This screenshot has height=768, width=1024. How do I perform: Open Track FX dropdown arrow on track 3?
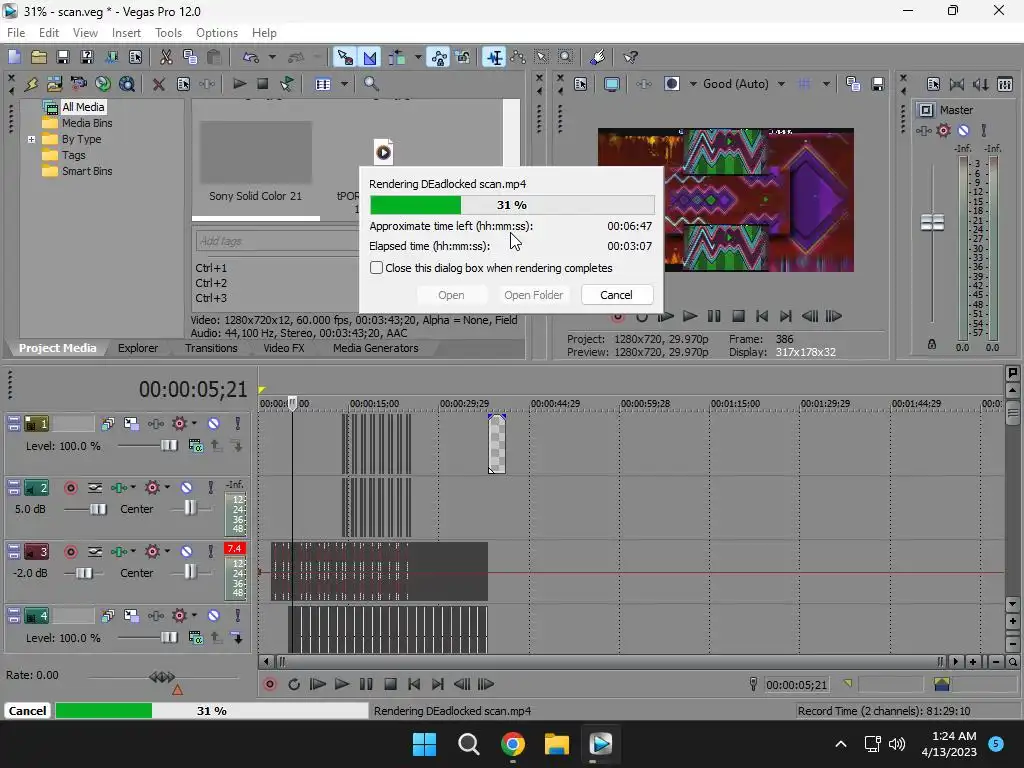pos(133,552)
